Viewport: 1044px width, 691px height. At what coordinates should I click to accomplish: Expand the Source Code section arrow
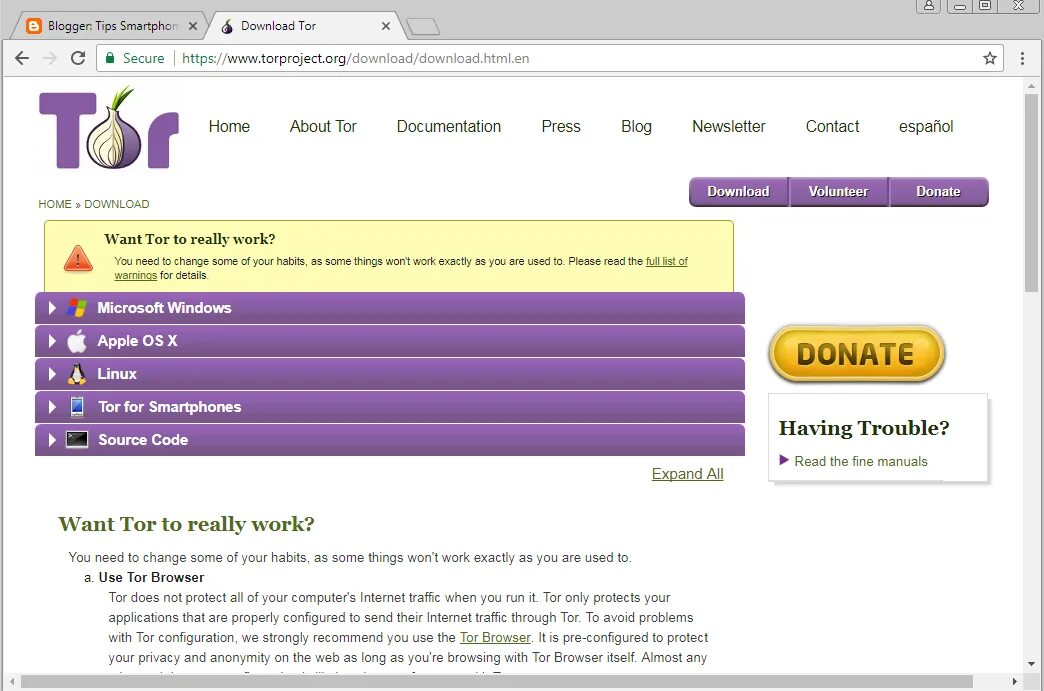tap(52, 439)
